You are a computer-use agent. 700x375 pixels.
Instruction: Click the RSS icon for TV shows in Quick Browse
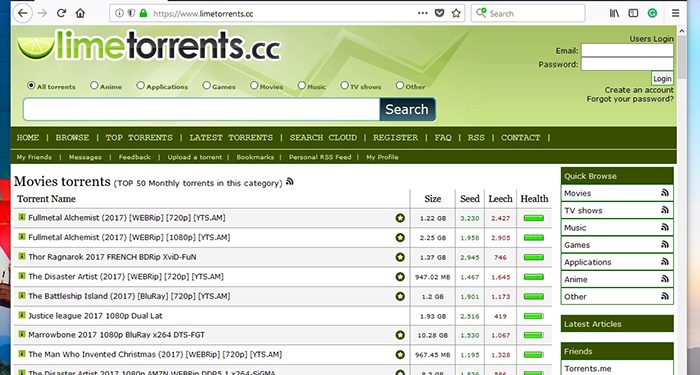665,210
